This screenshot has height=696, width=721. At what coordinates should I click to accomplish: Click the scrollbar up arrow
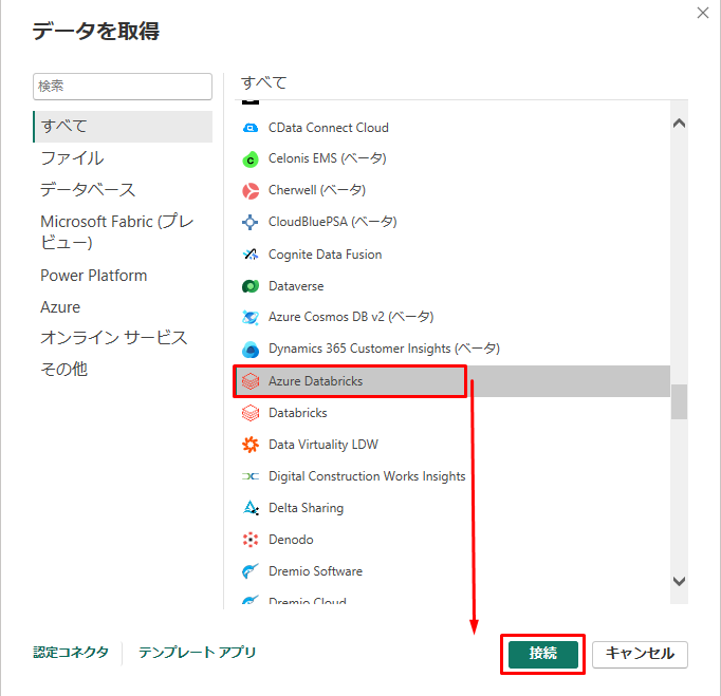click(679, 123)
